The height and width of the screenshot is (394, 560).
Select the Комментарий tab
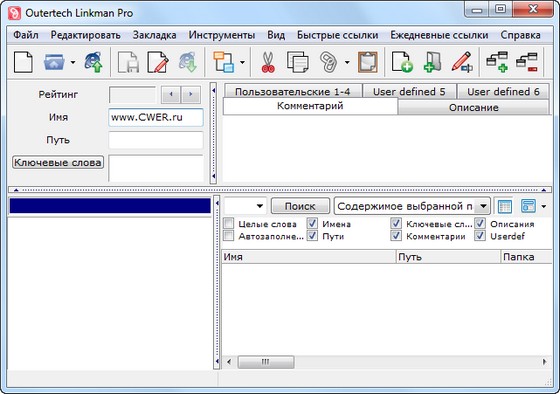tap(310, 106)
